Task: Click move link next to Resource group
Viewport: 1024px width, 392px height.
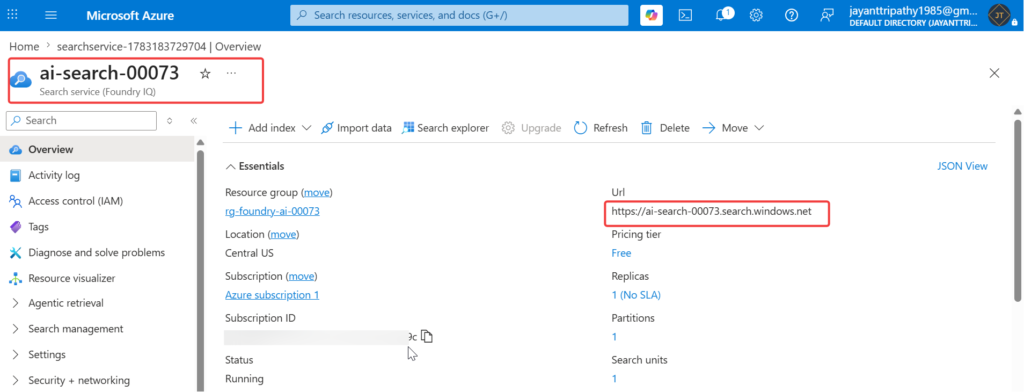Action: [317, 192]
